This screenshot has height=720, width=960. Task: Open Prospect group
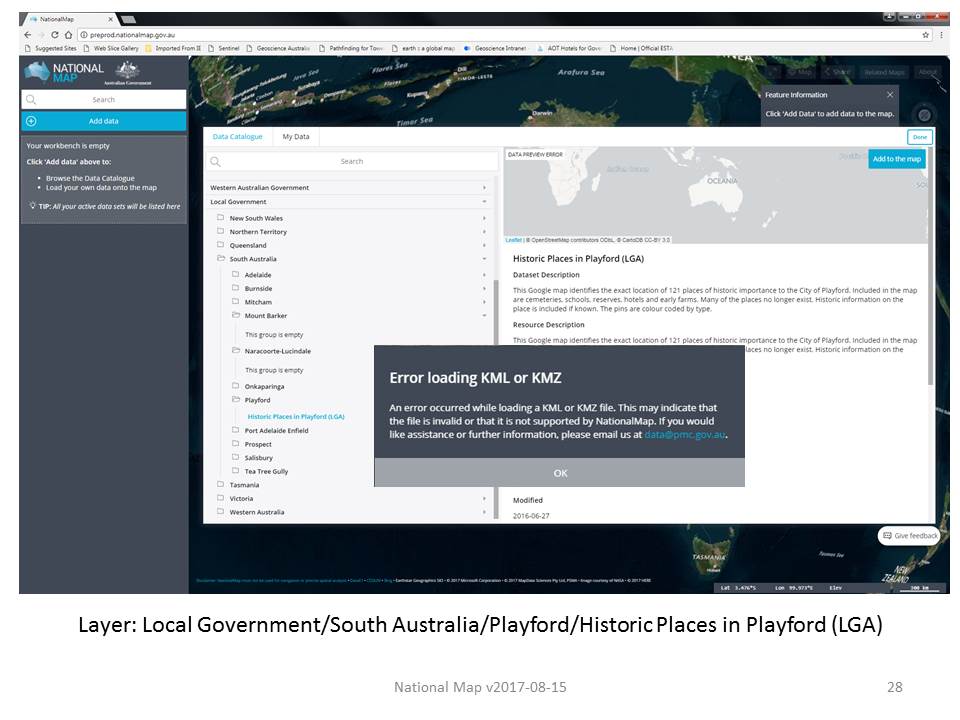point(258,444)
